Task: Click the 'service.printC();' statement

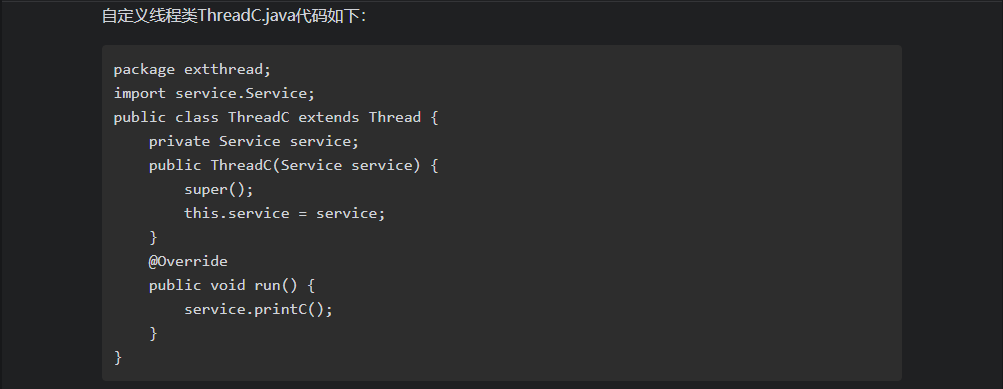Action: [258, 309]
